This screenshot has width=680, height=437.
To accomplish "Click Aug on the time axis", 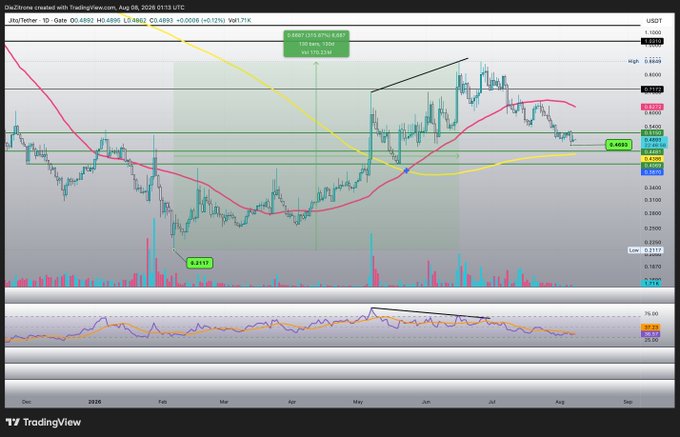I will pyautogui.click(x=560, y=402).
